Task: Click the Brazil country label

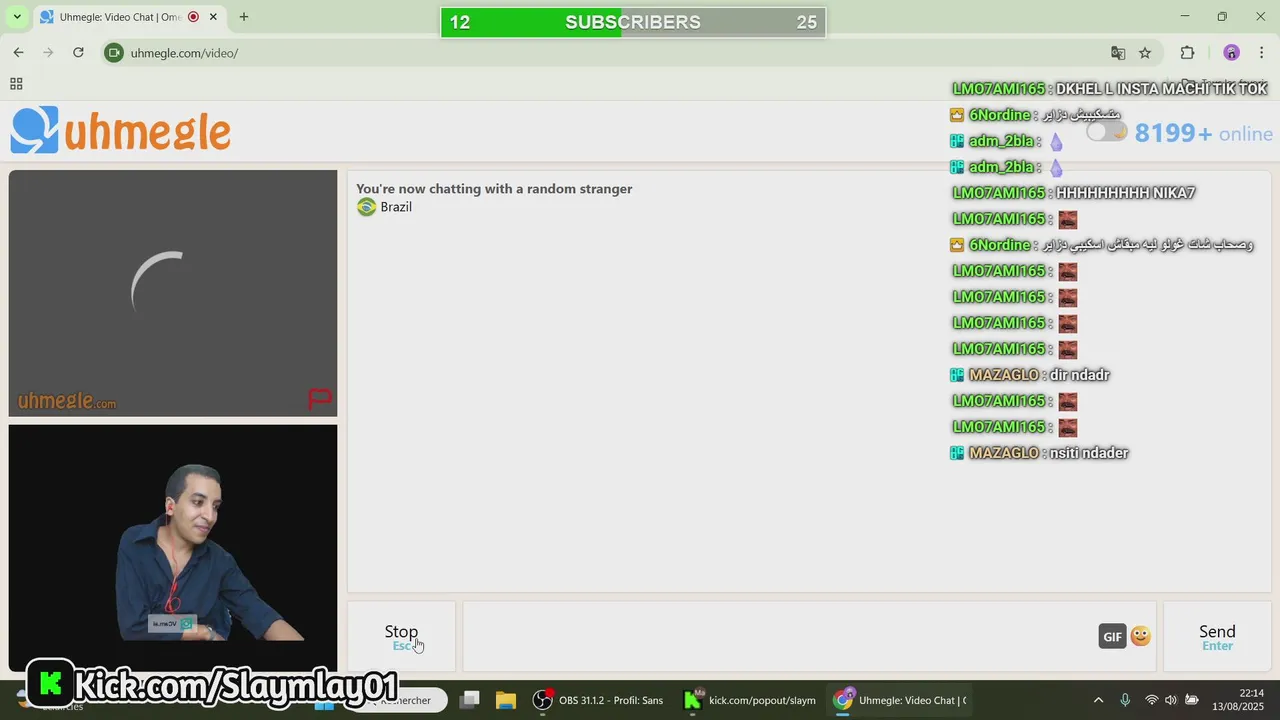Action: pyautogui.click(x=396, y=207)
